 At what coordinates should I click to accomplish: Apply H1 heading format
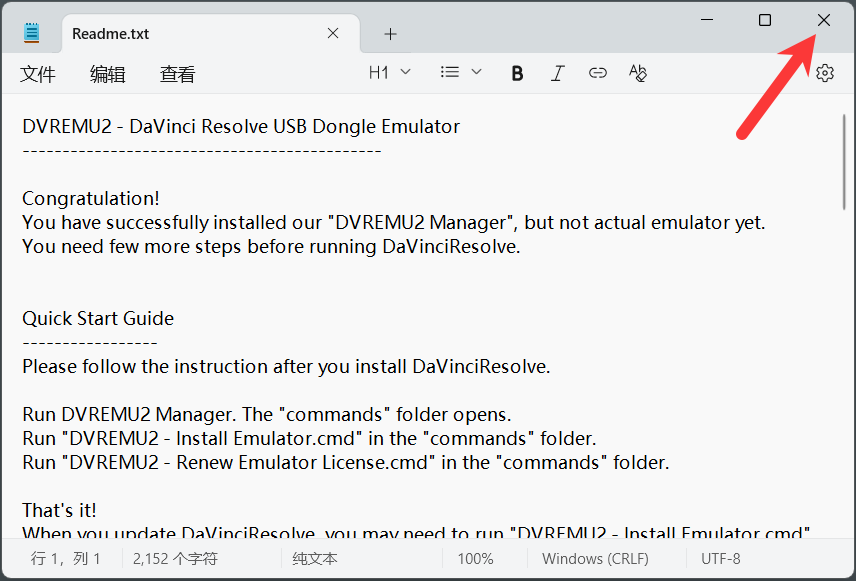[x=378, y=73]
